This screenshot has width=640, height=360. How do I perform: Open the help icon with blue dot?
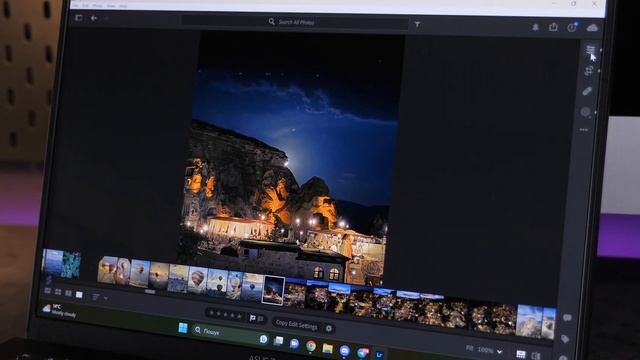572,27
